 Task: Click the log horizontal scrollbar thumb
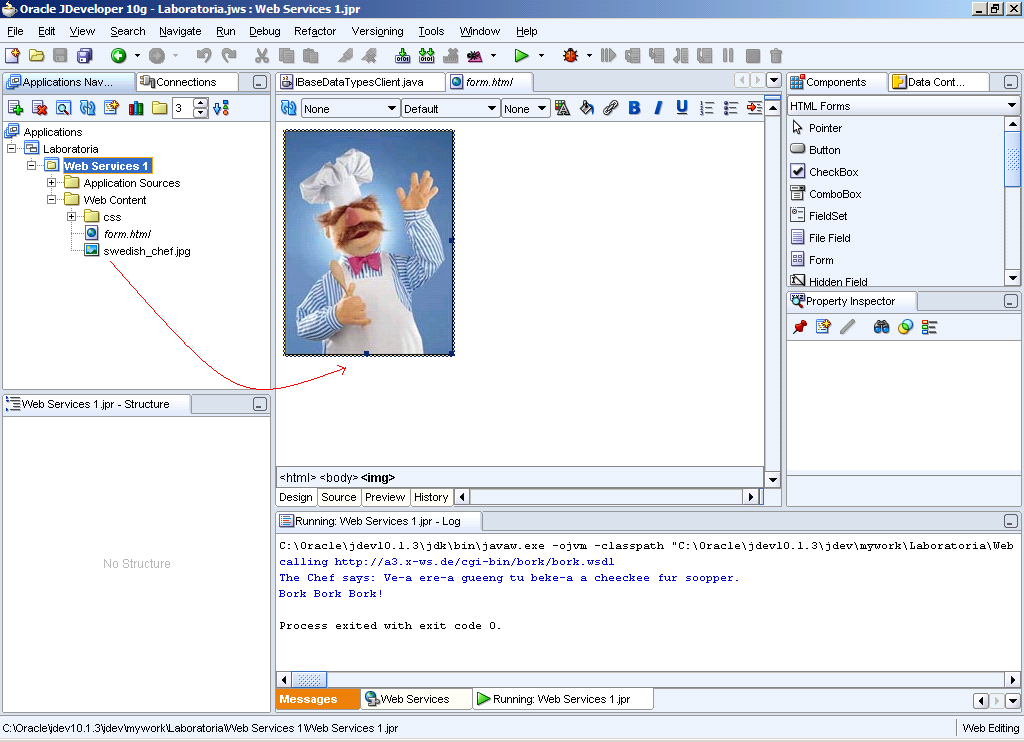click(309, 680)
